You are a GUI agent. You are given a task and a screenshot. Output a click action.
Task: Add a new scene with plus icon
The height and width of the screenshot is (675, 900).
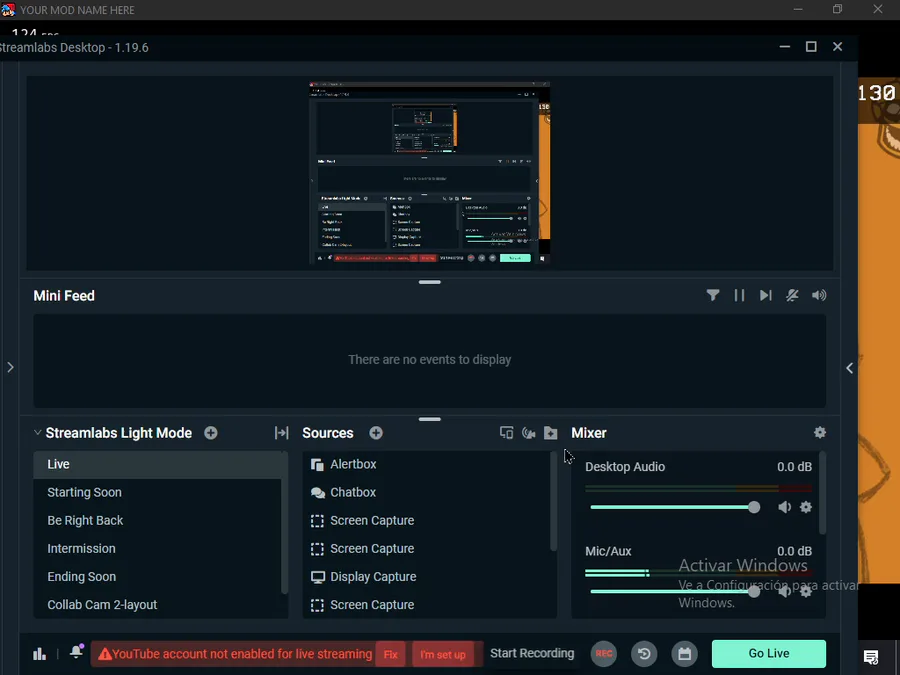211,433
